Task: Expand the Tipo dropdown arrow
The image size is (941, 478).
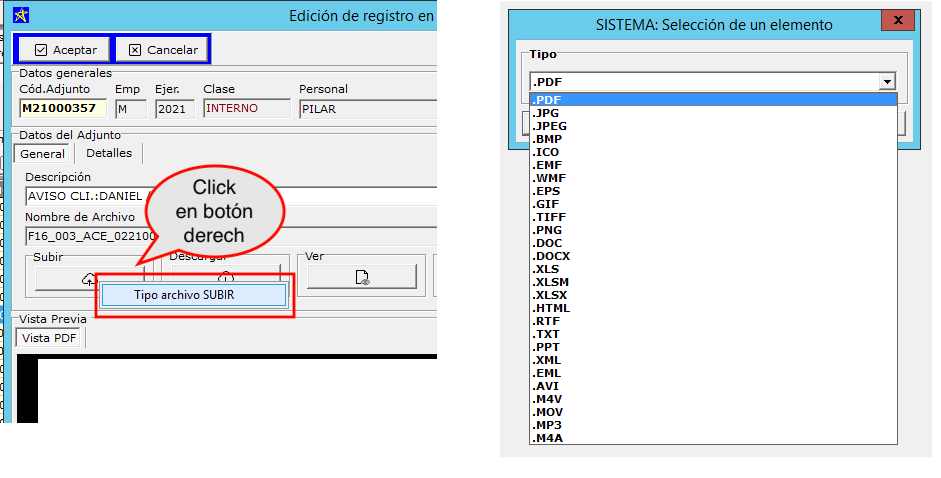Action: (x=886, y=82)
